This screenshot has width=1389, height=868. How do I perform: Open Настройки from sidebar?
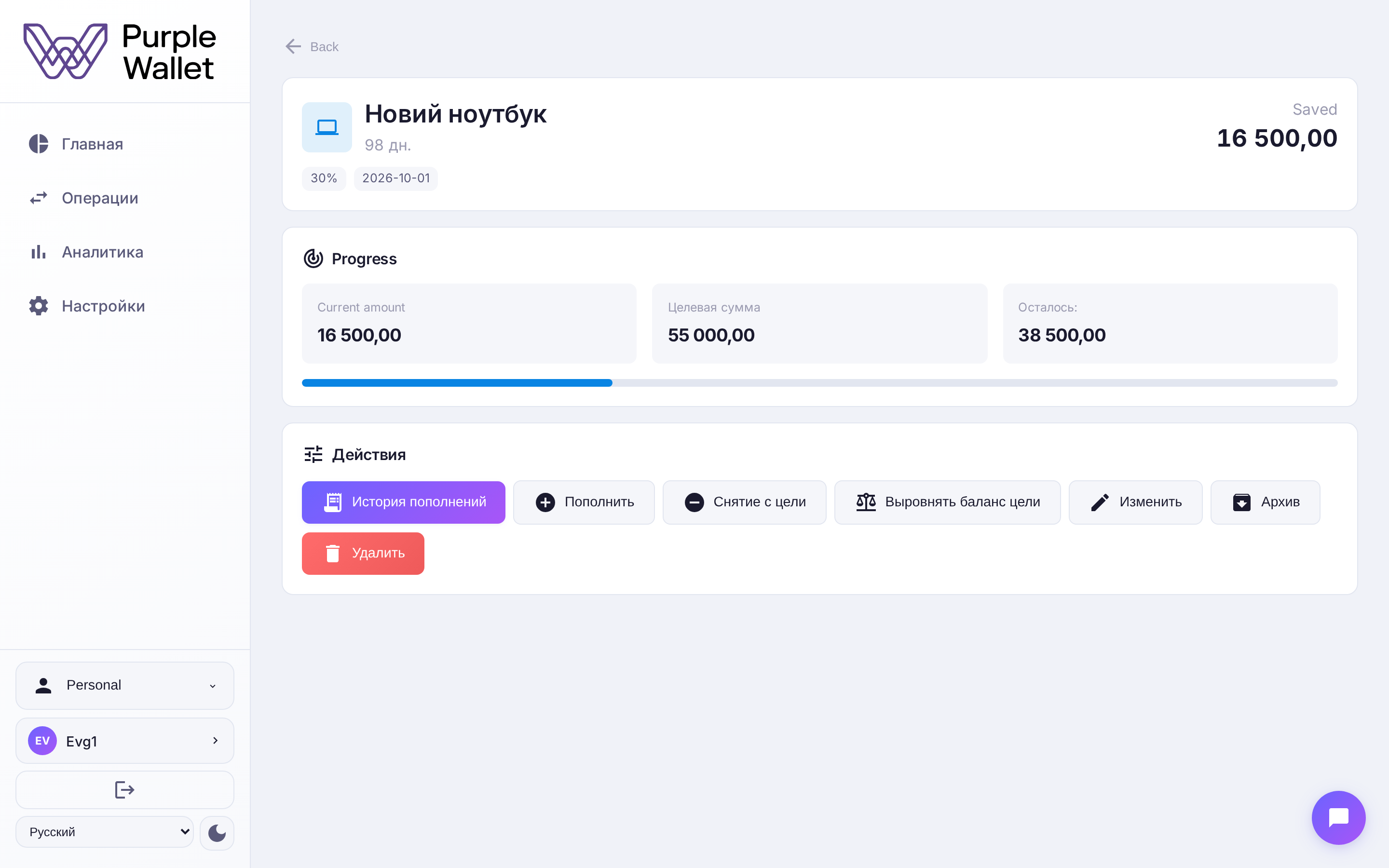pyautogui.click(x=103, y=306)
